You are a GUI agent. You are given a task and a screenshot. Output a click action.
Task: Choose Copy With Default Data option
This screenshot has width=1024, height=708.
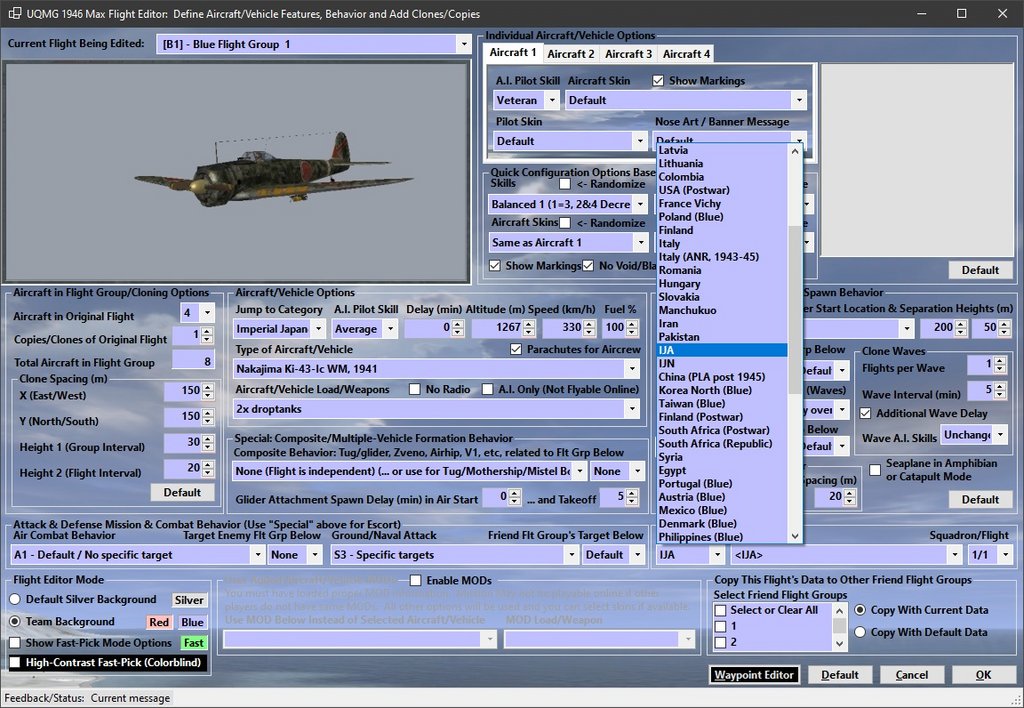tap(859, 632)
